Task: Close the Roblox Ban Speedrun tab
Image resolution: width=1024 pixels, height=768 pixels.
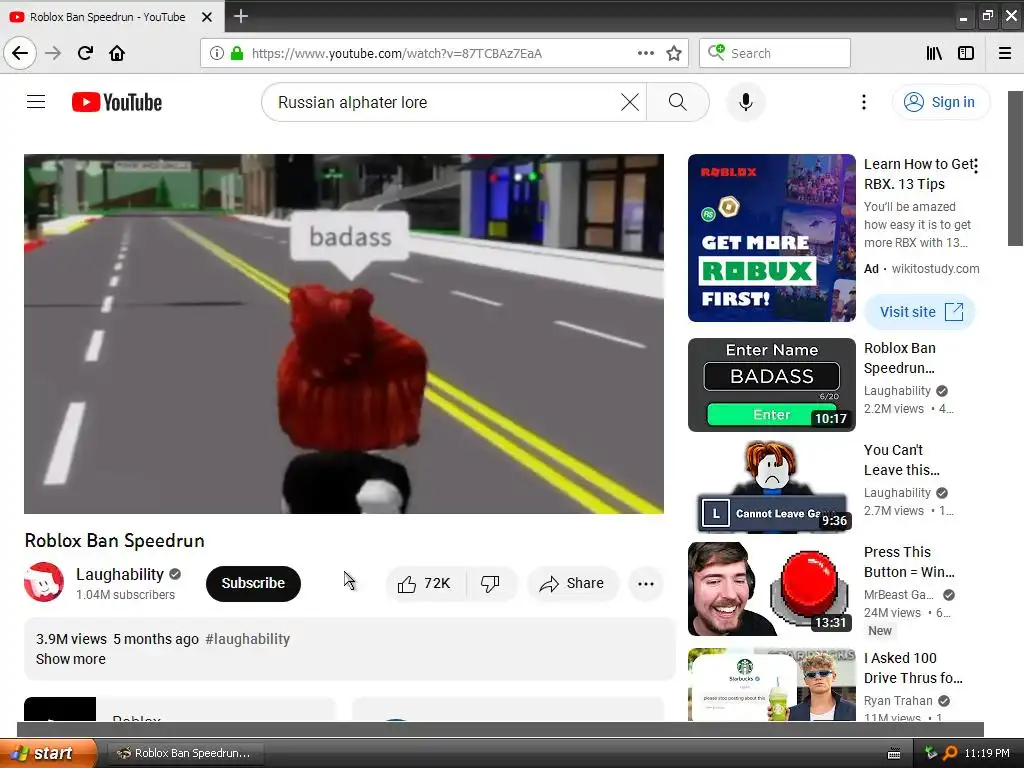Action: [207, 17]
